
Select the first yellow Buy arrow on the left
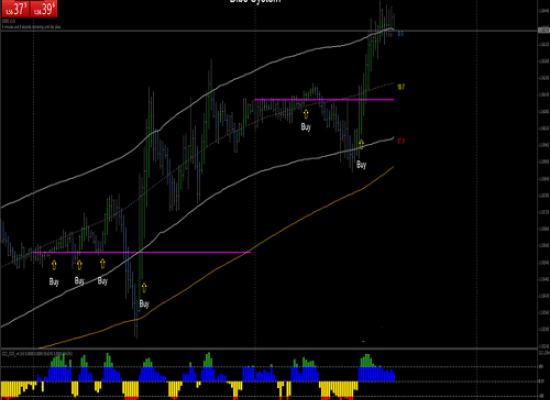[x=54, y=265]
